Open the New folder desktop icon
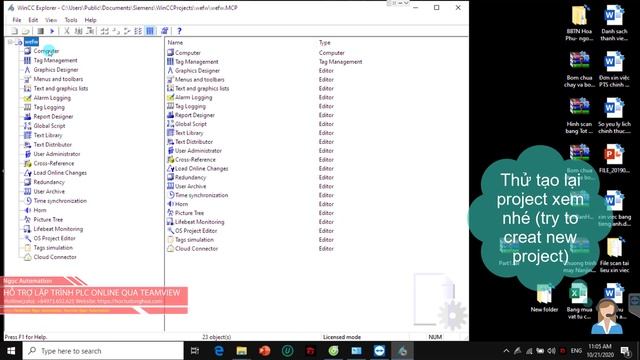The width and height of the screenshot is (640, 360). pyautogui.click(x=544, y=298)
